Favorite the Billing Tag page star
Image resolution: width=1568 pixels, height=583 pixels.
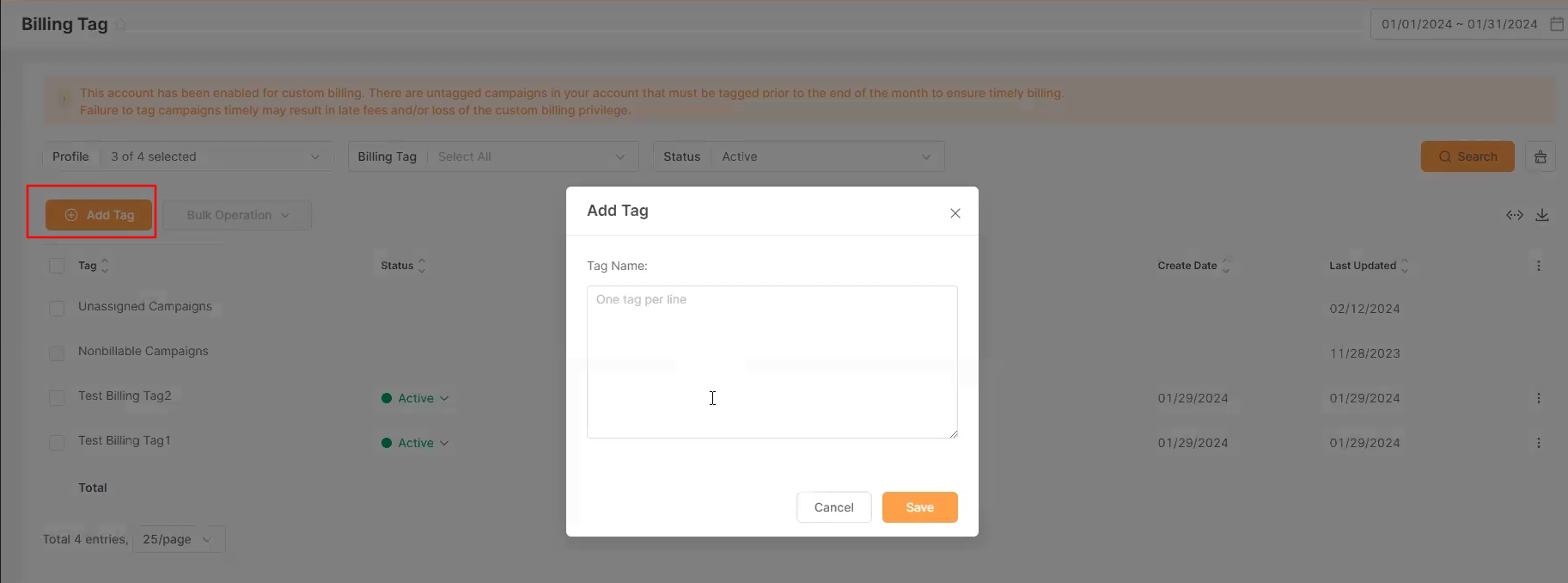[x=121, y=25]
